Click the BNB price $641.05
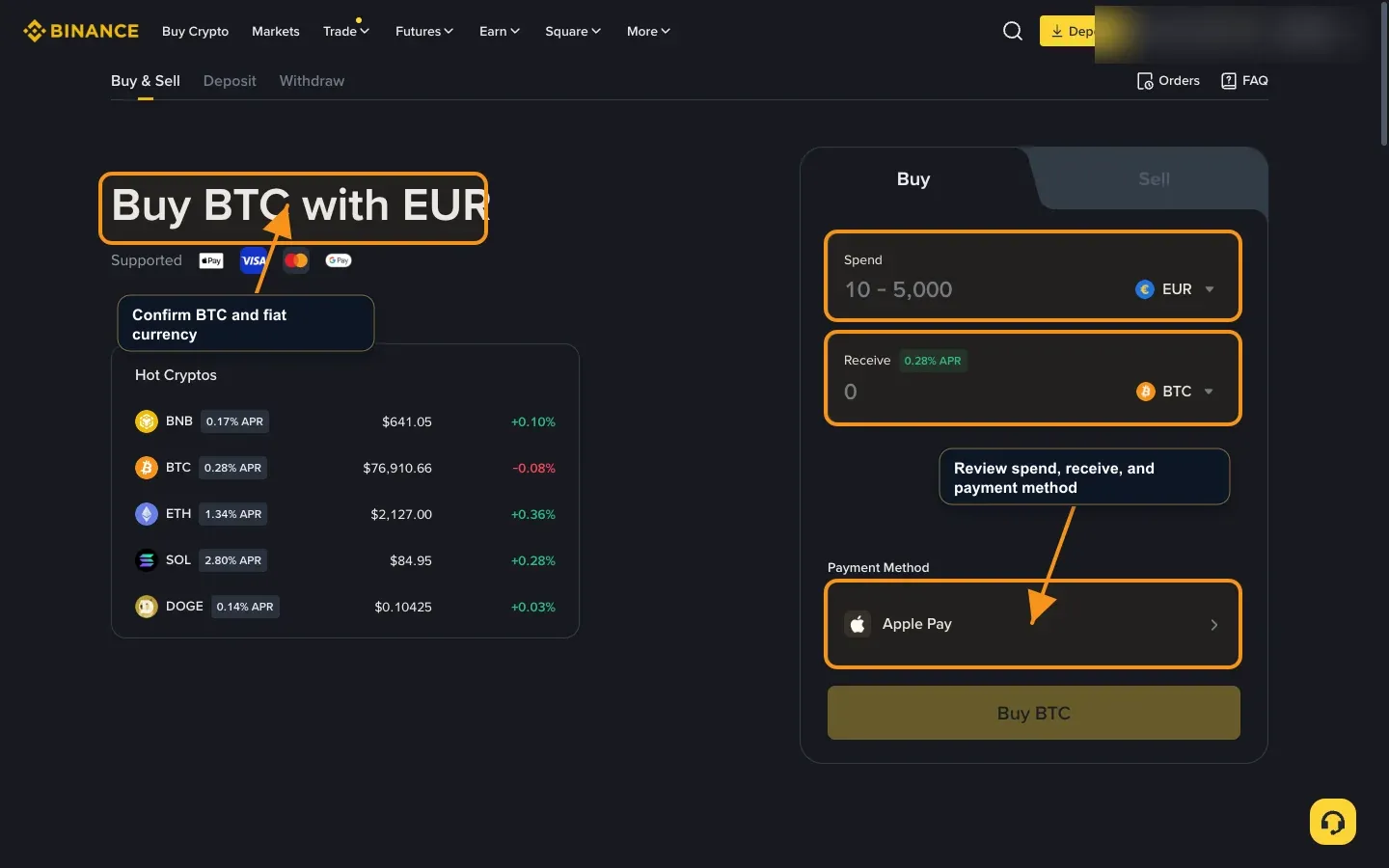 pyautogui.click(x=407, y=421)
